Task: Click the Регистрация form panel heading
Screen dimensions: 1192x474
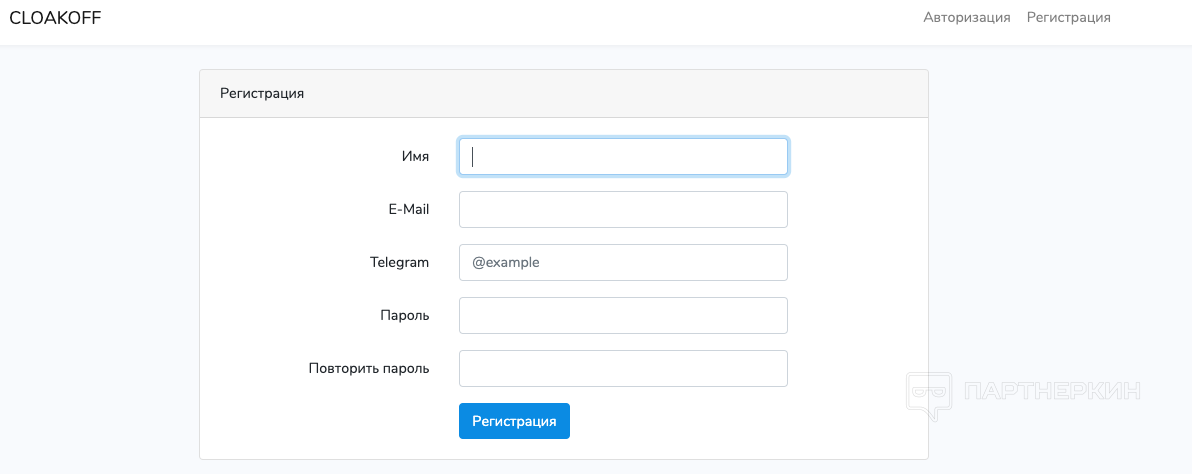Action: [x=262, y=94]
